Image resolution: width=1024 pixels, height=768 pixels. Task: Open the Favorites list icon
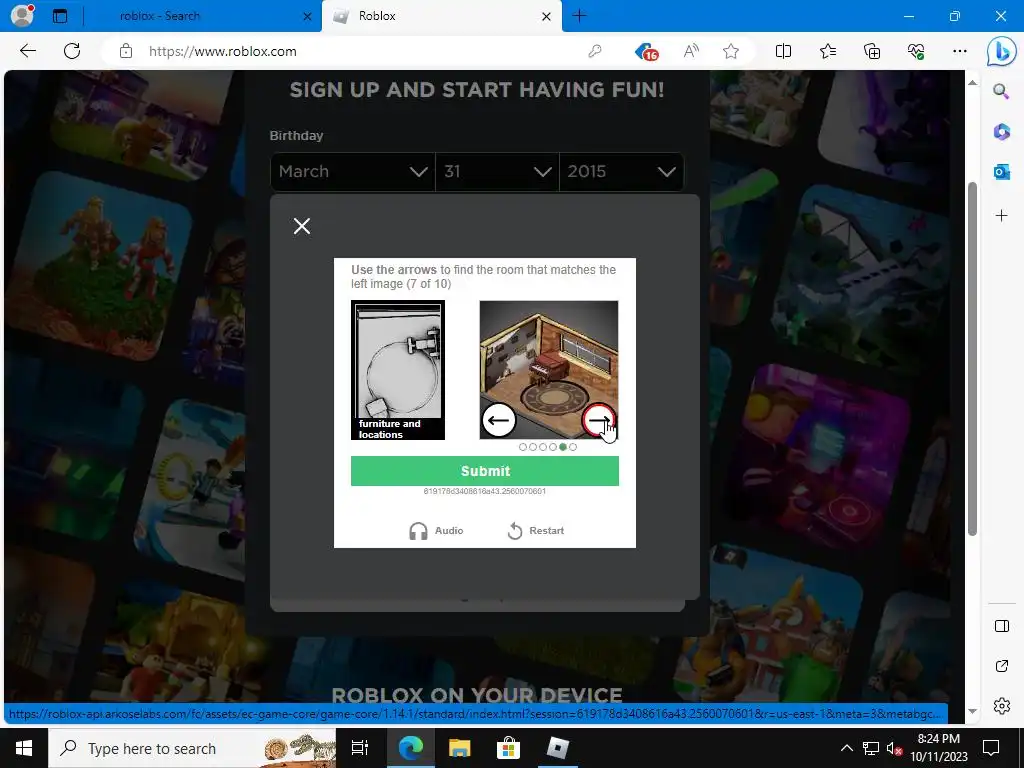point(827,51)
